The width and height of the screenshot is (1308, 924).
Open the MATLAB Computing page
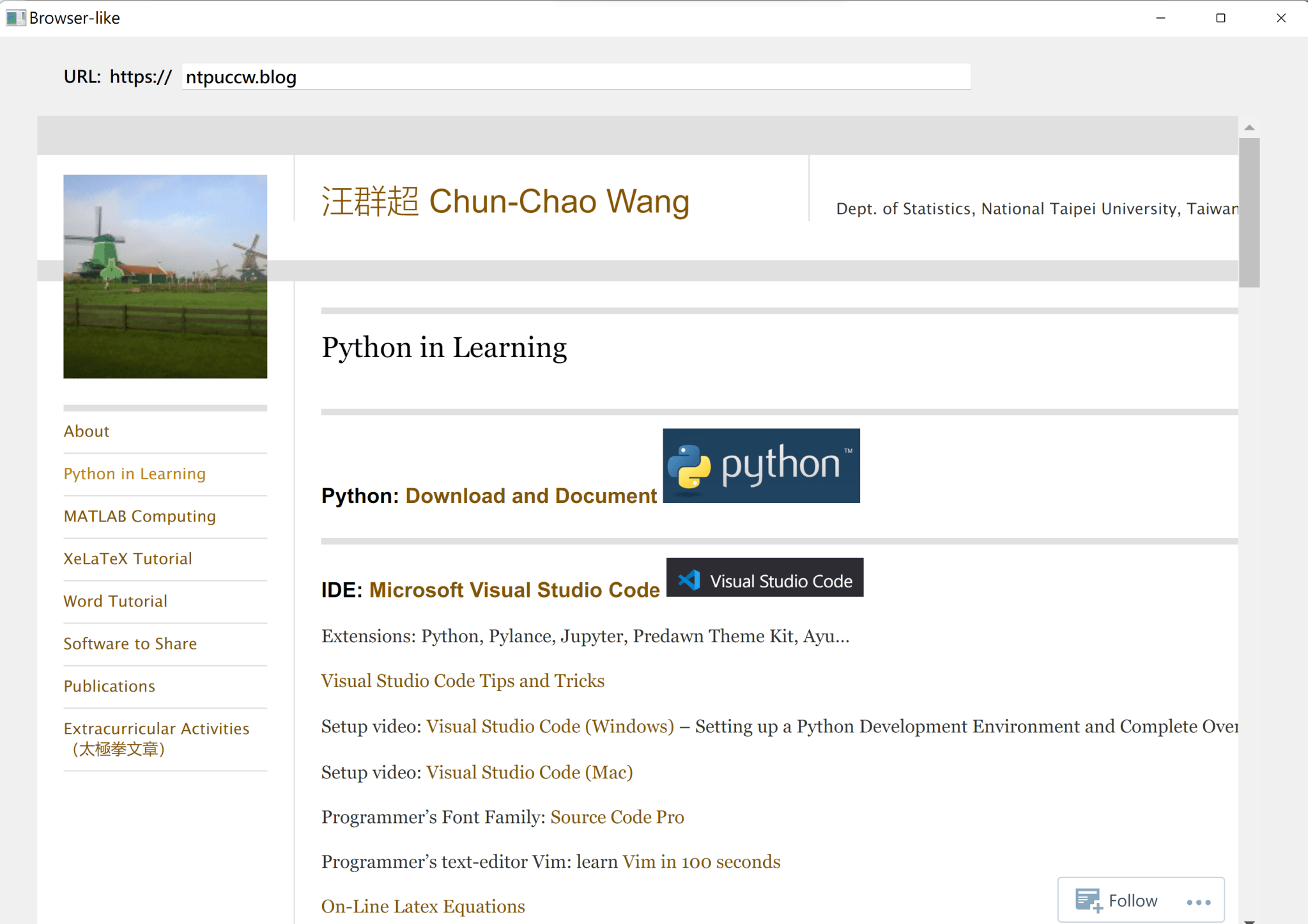point(139,516)
